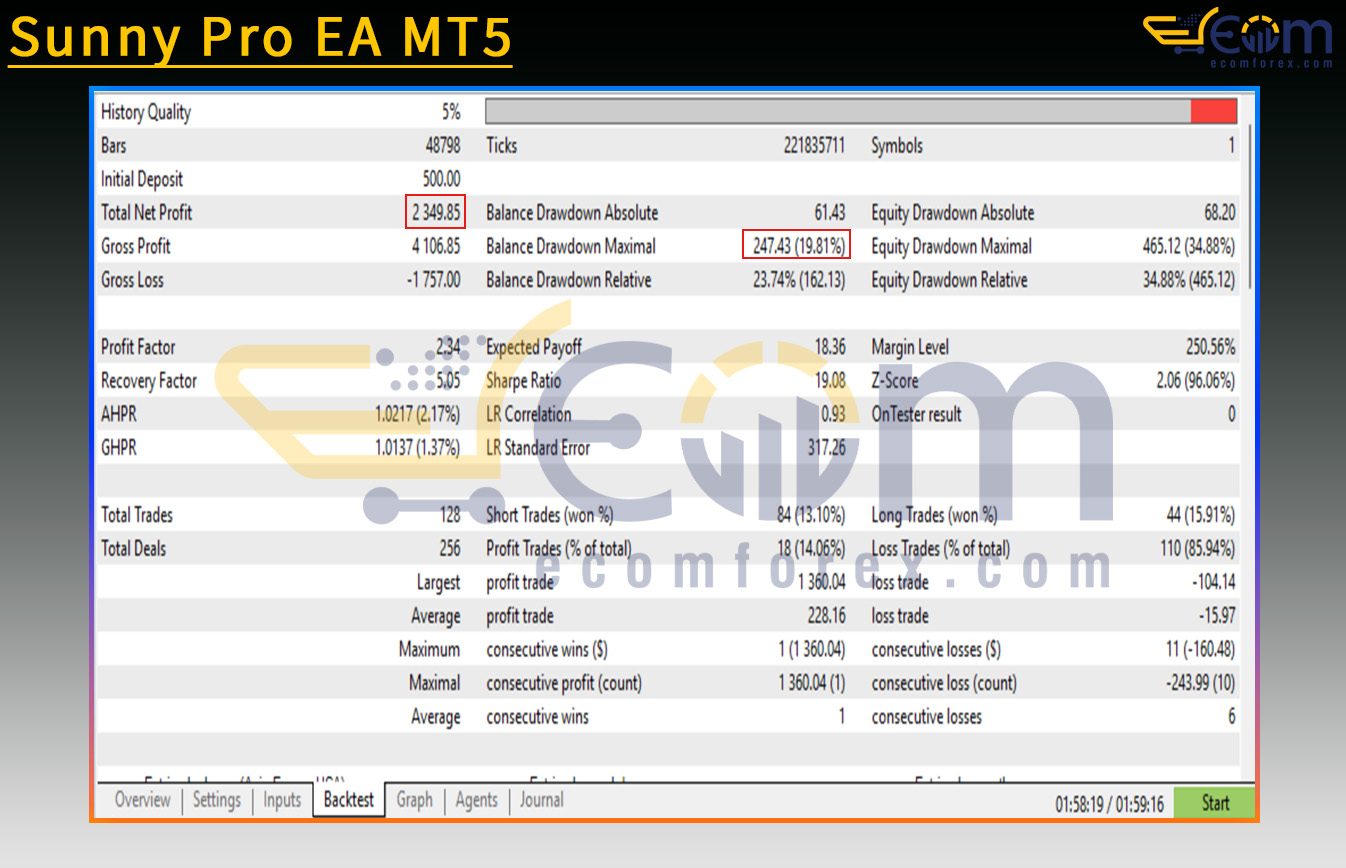Screen dimensions: 1346x868
Task: Click the Balance Drawdown Absolute value 61.43
Action: 830,213
